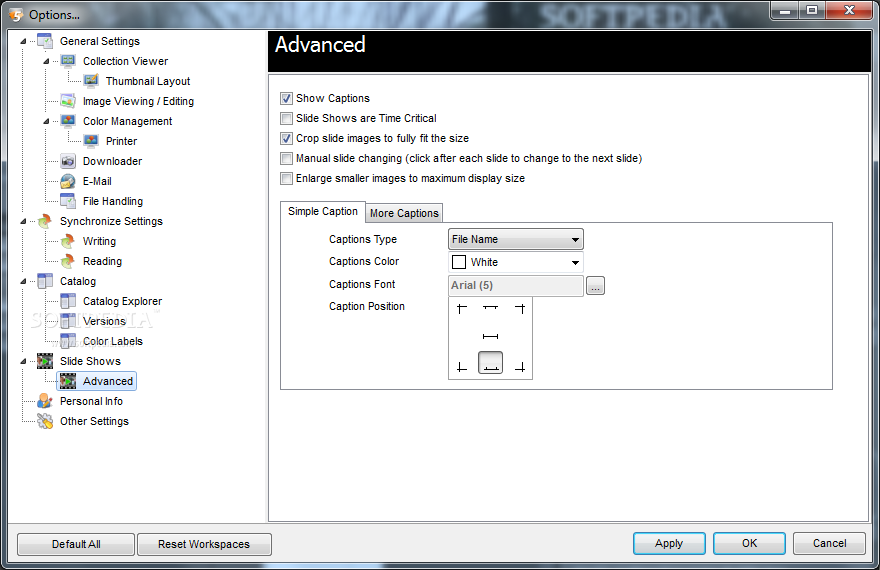This screenshot has width=880, height=570.
Task: Click the Other Settings tools icon
Action: (45, 421)
